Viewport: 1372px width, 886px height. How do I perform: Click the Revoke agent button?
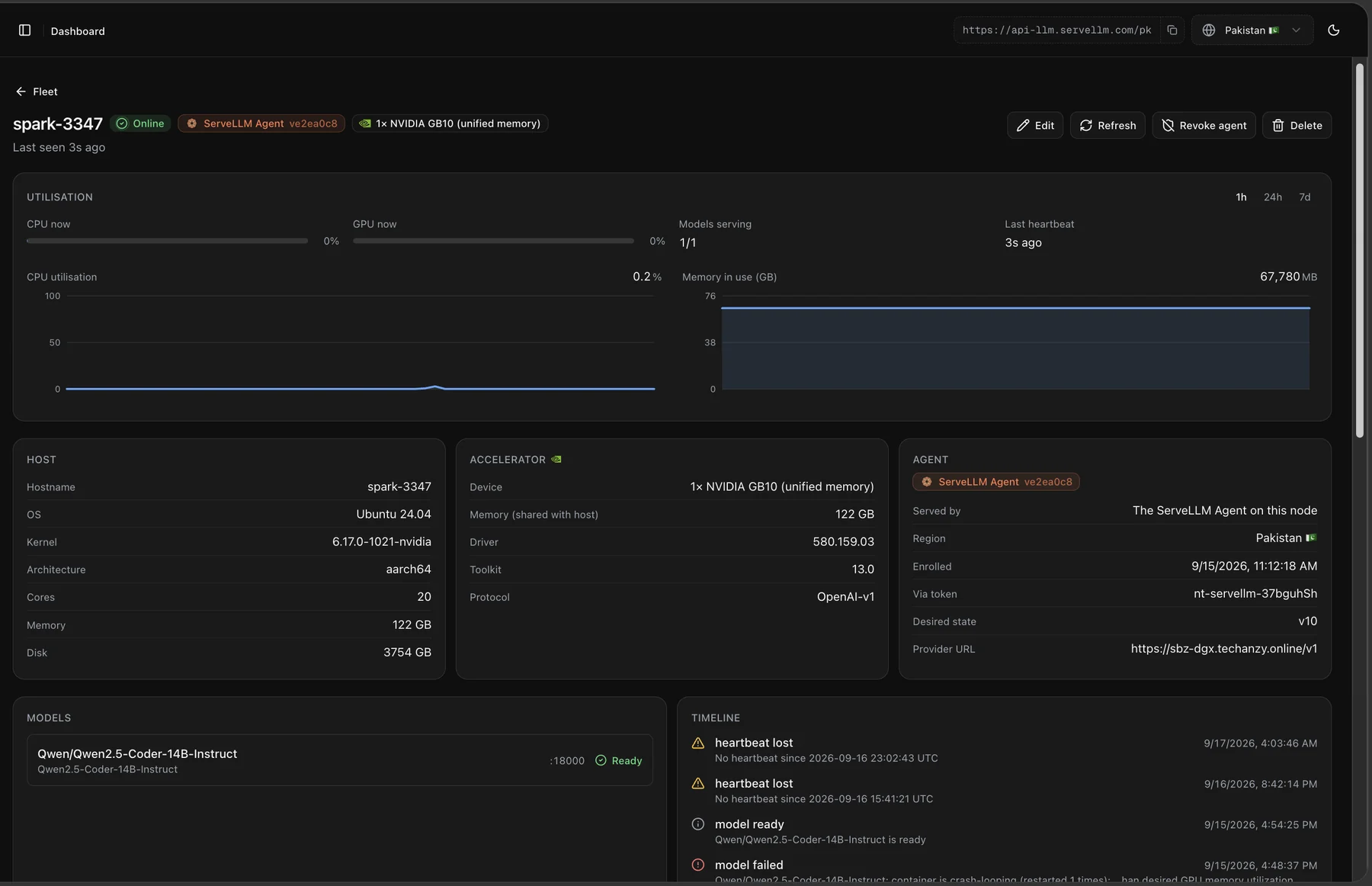pyautogui.click(x=1204, y=125)
